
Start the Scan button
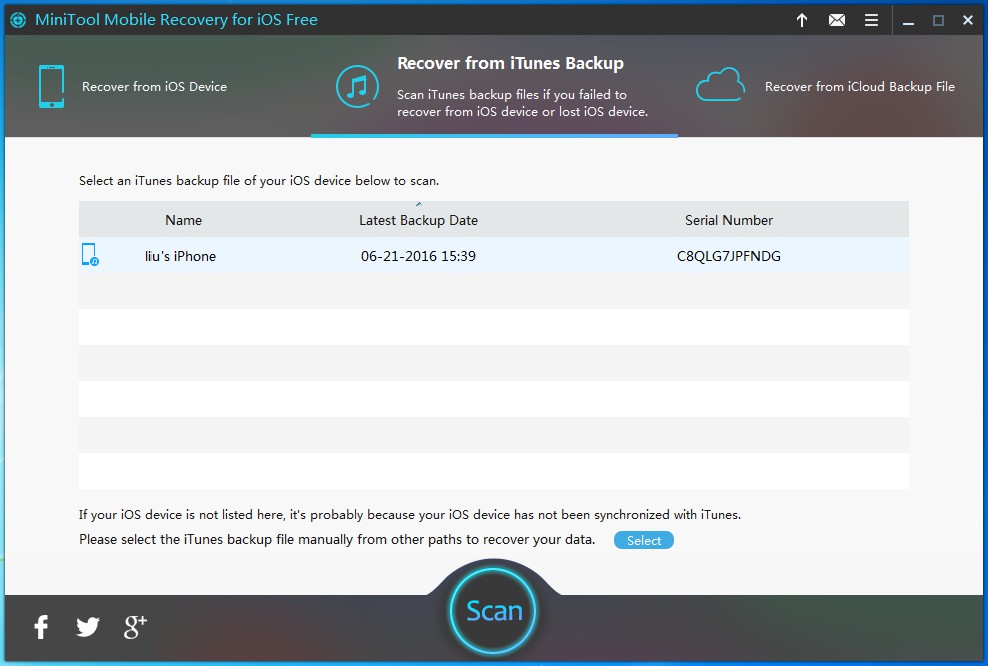coord(493,611)
